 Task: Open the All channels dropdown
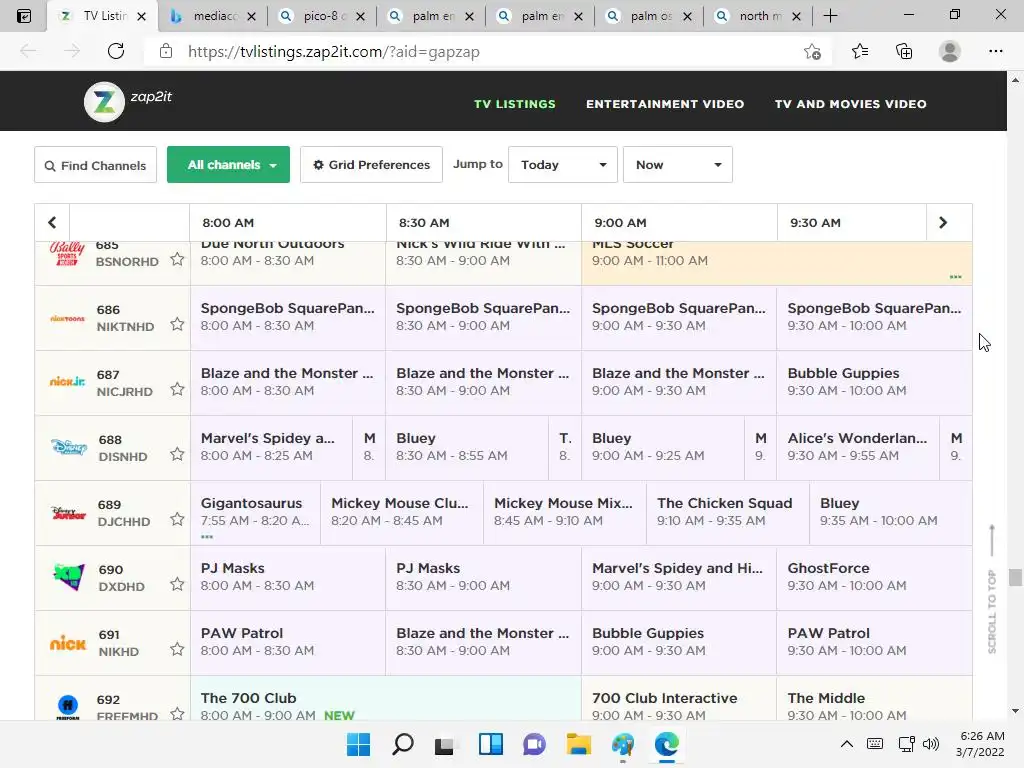tap(229, 165)
